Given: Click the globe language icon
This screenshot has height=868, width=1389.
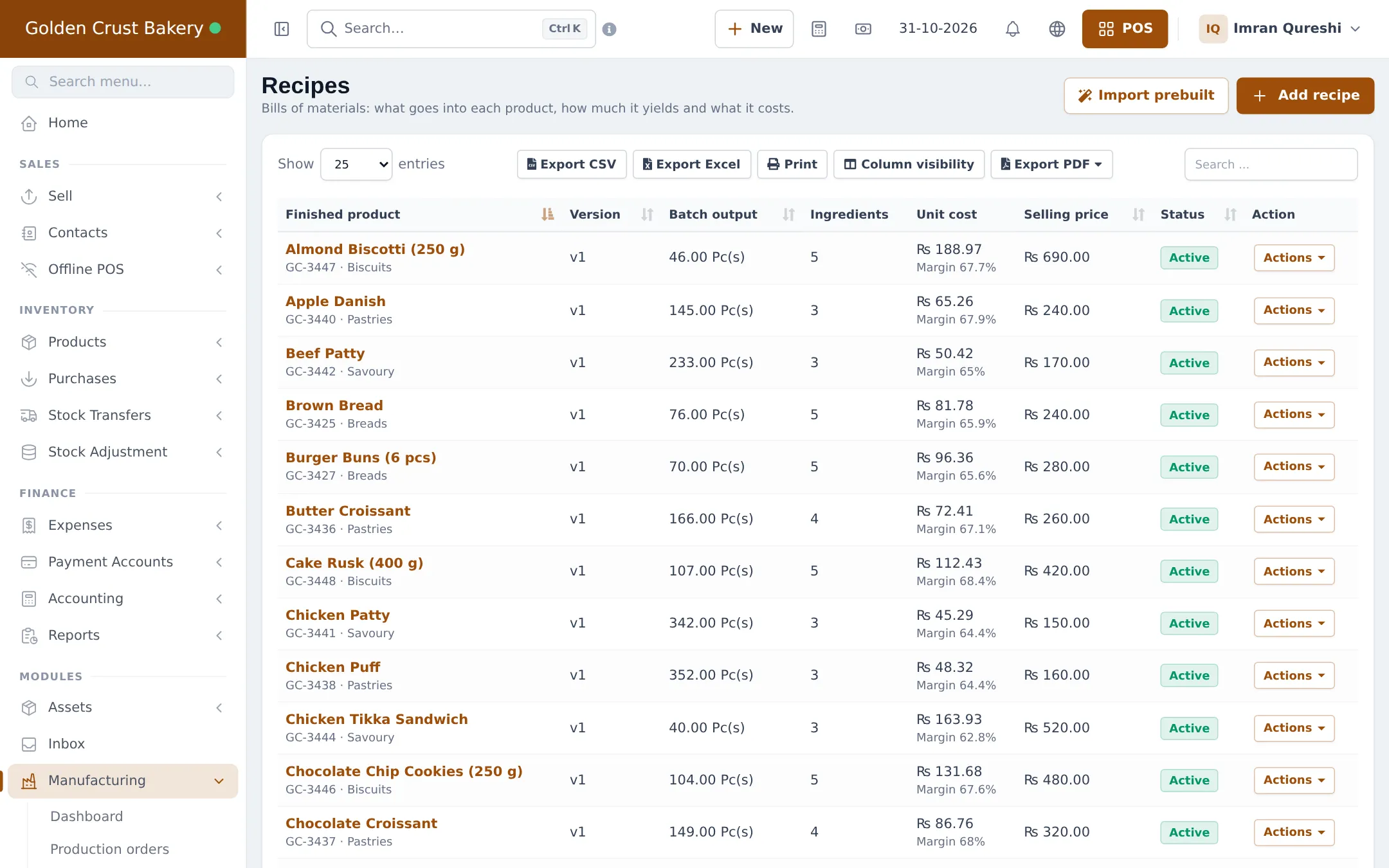Looking at the screenshot, I should [1057, 29].
